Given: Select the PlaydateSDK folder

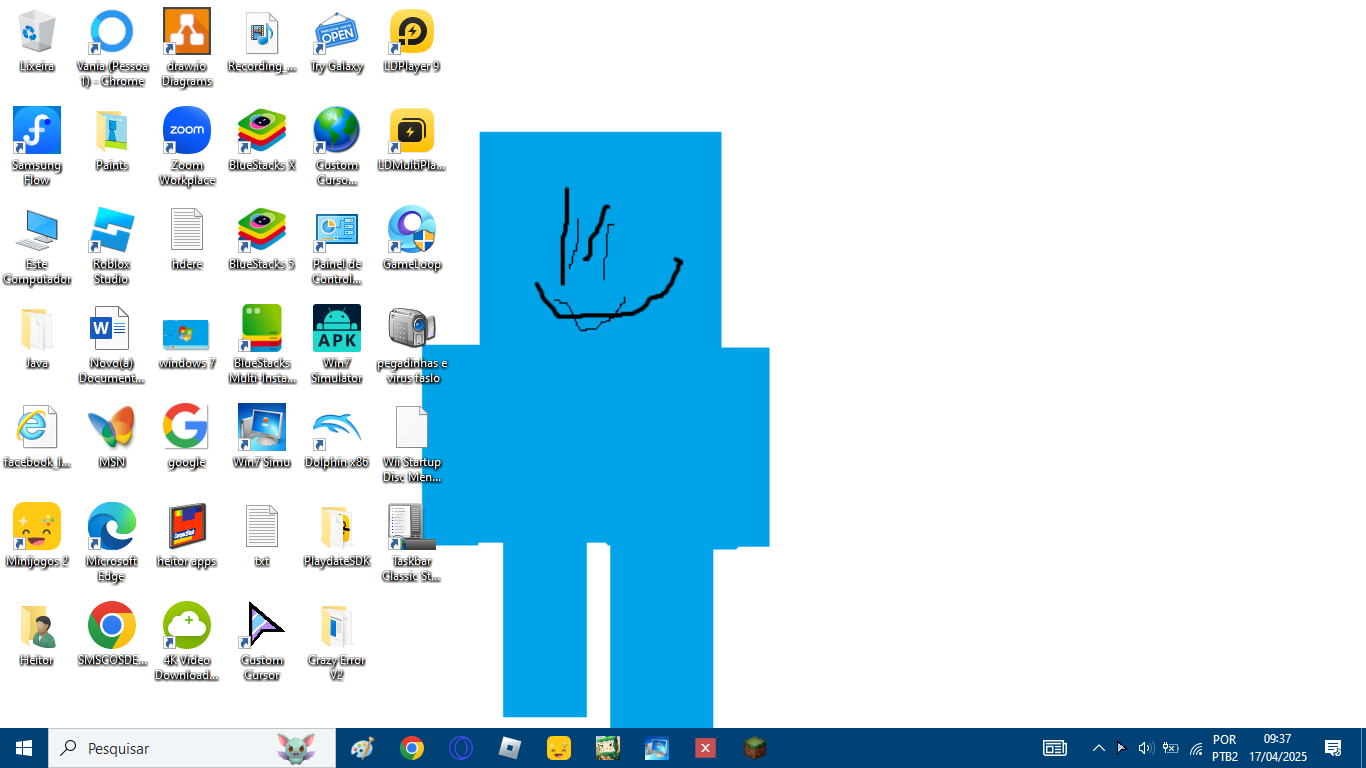Looking at the screenshot, I should coord(337,535).
